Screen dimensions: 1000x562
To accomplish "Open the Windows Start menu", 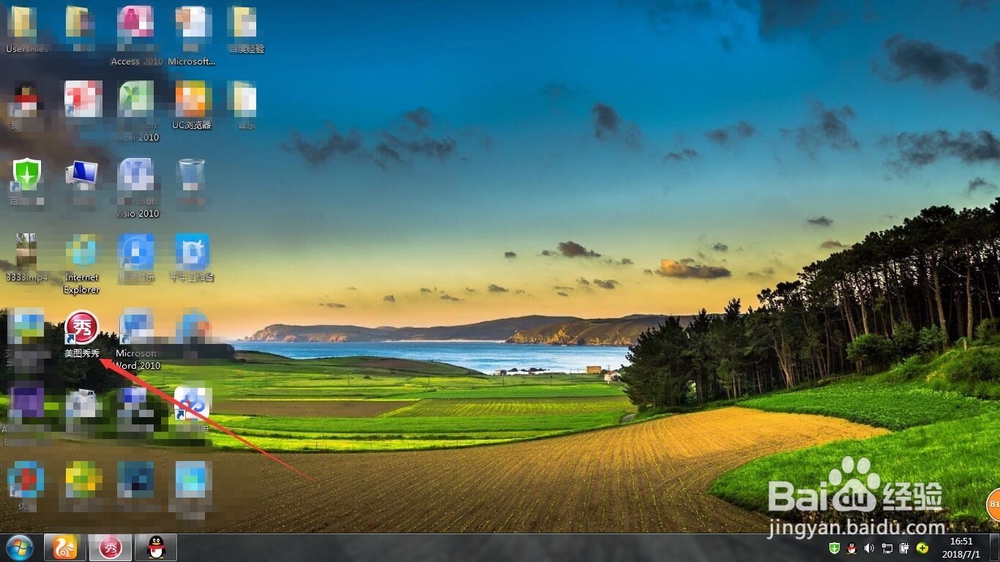I will [19, 547].
